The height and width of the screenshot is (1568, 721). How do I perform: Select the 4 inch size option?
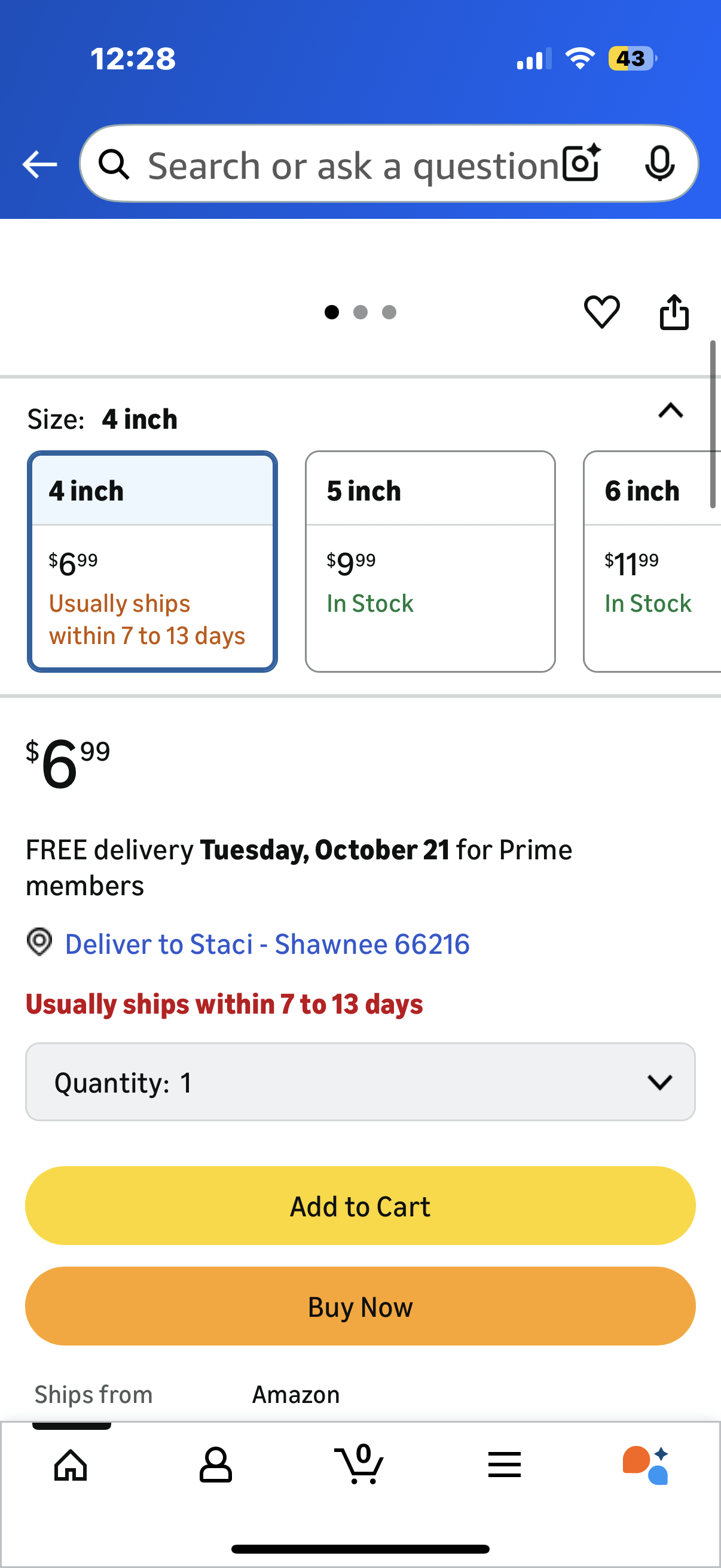[152, 561]
